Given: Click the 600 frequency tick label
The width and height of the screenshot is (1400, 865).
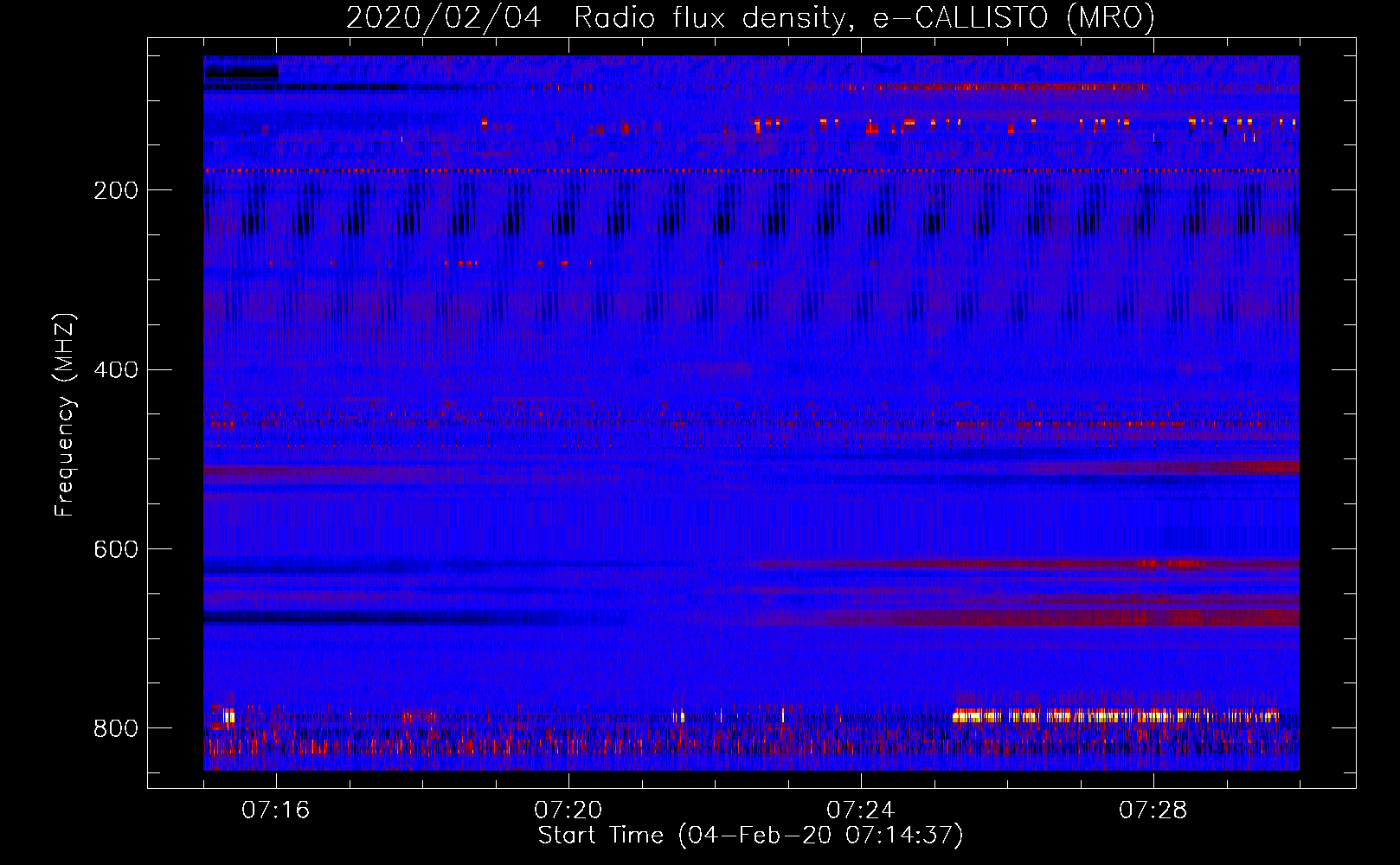Looking at the screenshot, I should [x=115, y=549].
